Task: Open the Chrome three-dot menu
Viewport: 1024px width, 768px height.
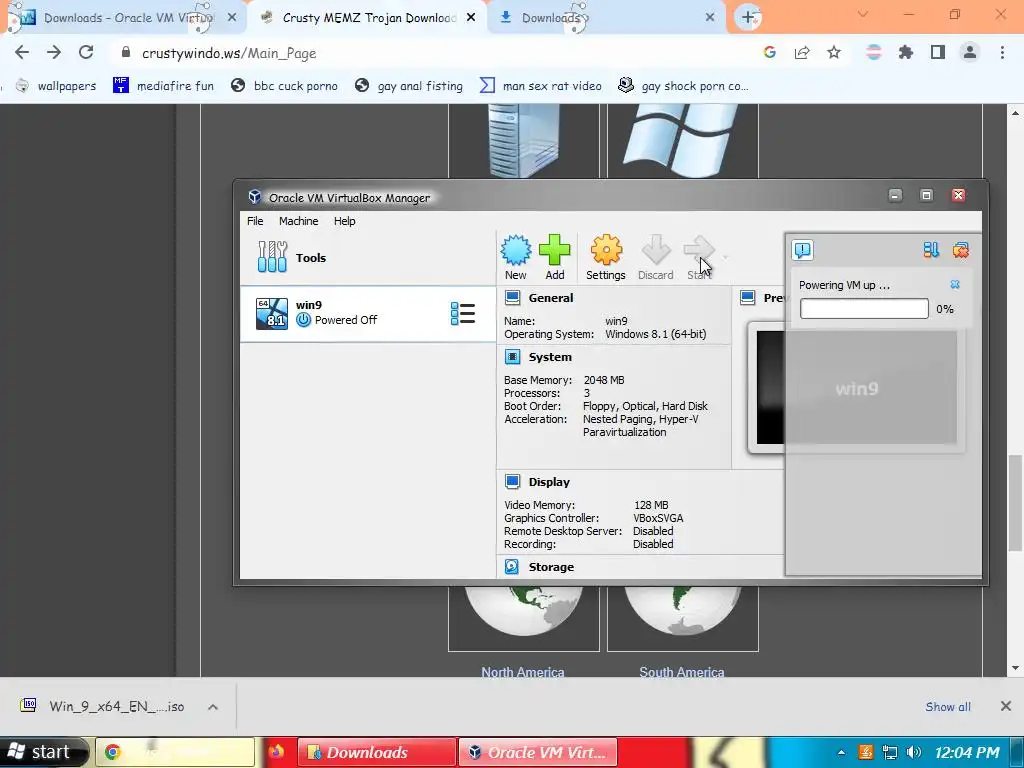Action: coord(1002,52)
